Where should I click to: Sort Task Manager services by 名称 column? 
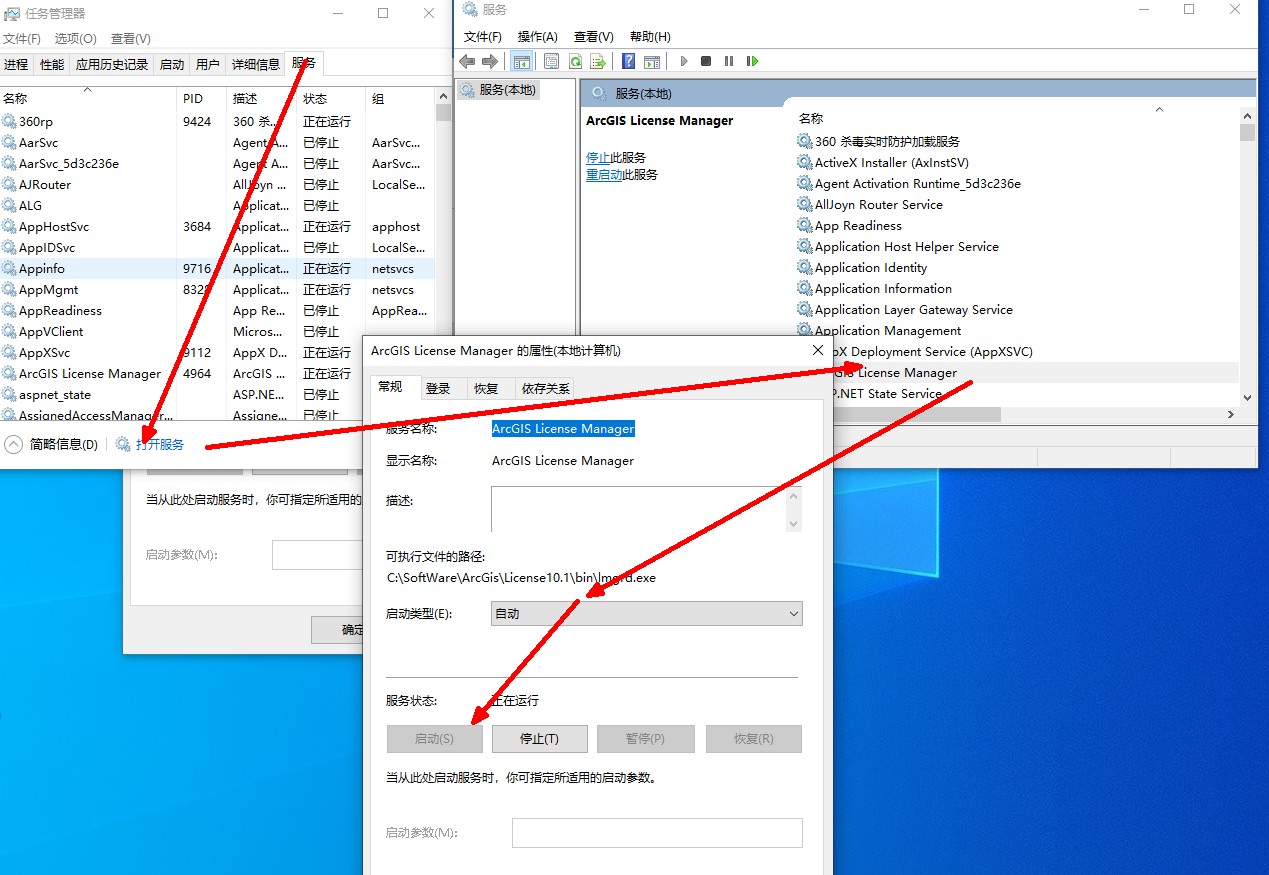coord(88,98)
